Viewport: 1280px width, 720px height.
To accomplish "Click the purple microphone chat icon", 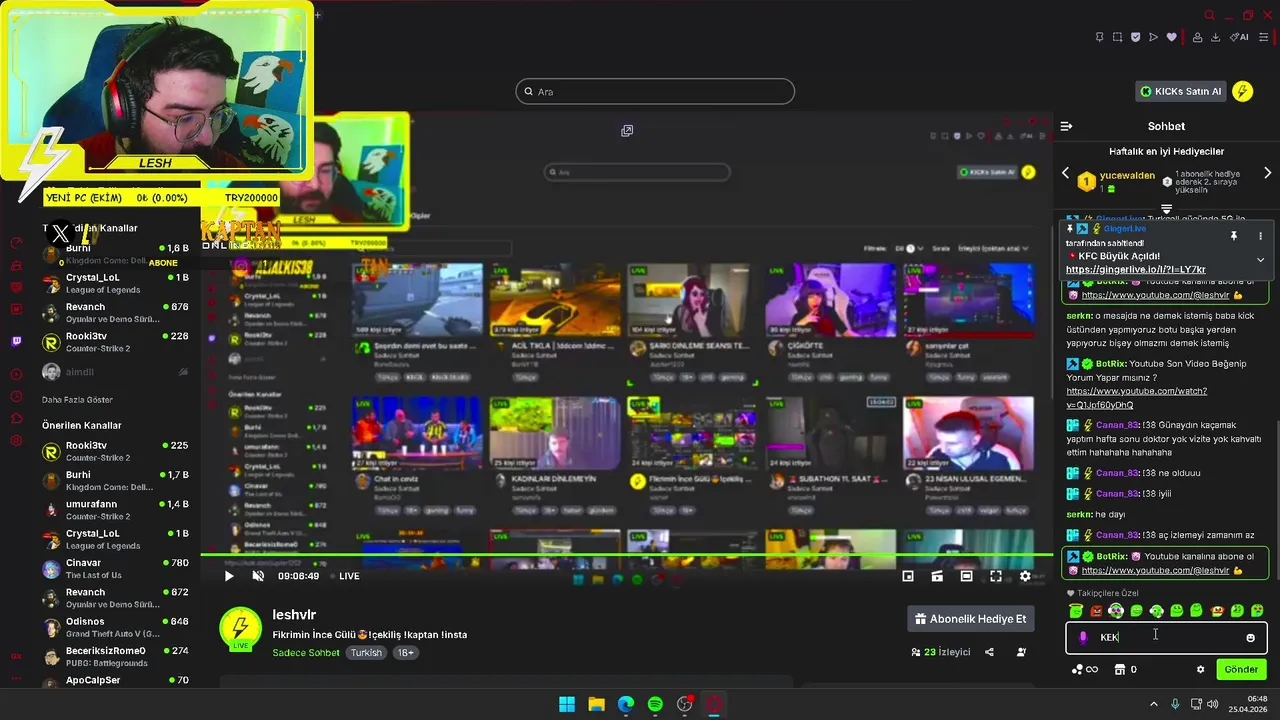I will coord(1083,638).
